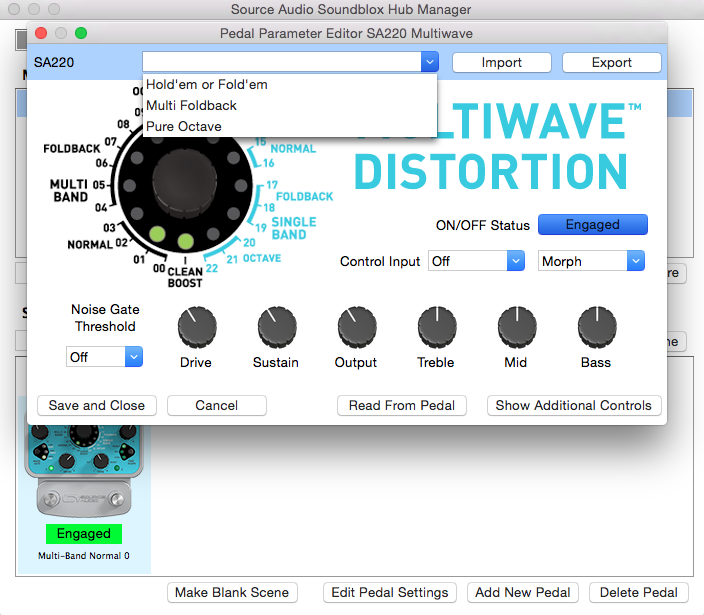Toggle the green Engaged label under the pedal

[84, 534]
